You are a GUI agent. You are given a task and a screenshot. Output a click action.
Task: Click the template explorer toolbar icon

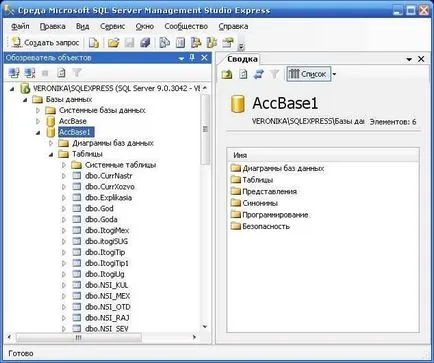[212, 43]
